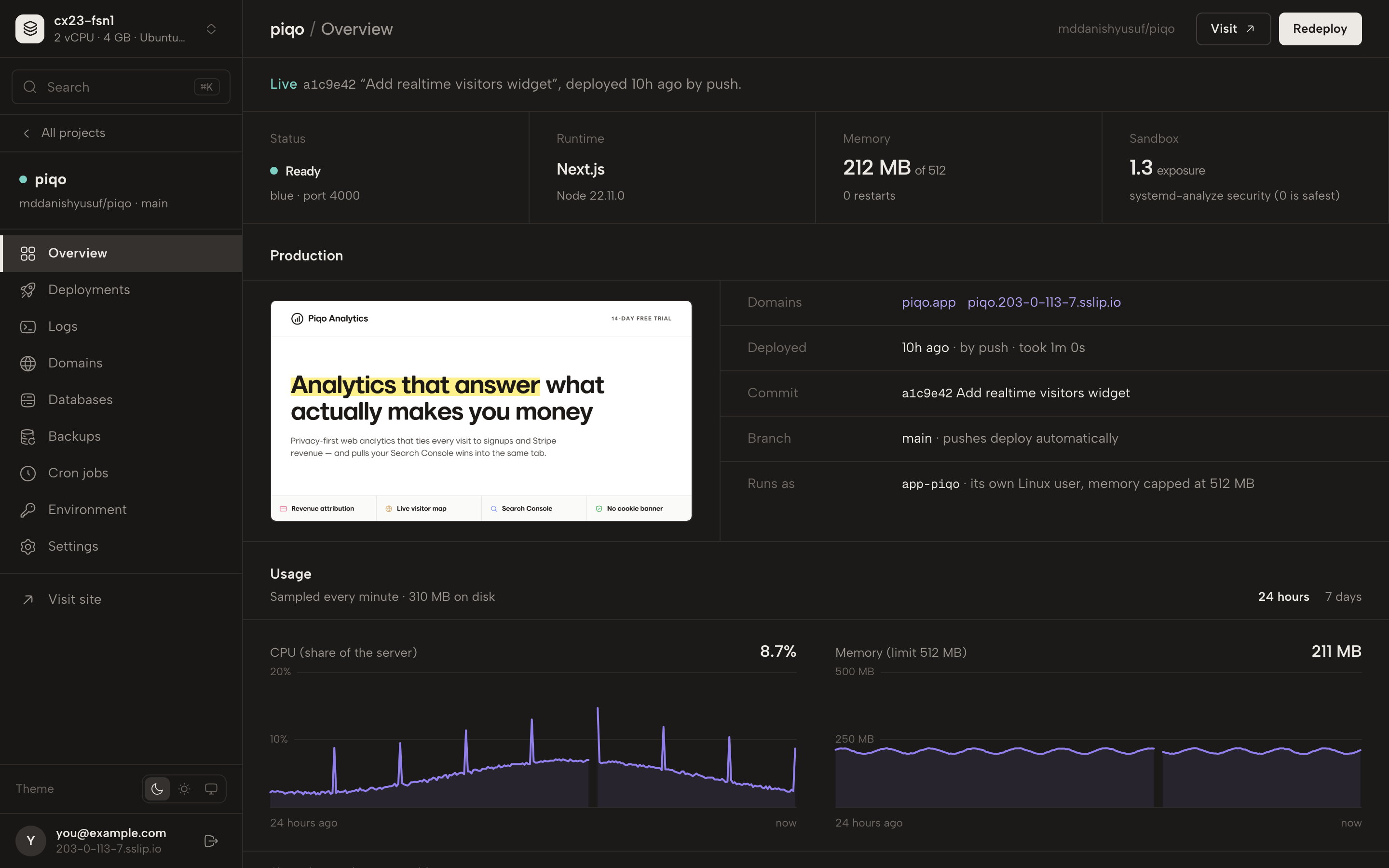1389x868 pixels.
Task: Click the 'Ready' status text
Action: tap(302, 171)
